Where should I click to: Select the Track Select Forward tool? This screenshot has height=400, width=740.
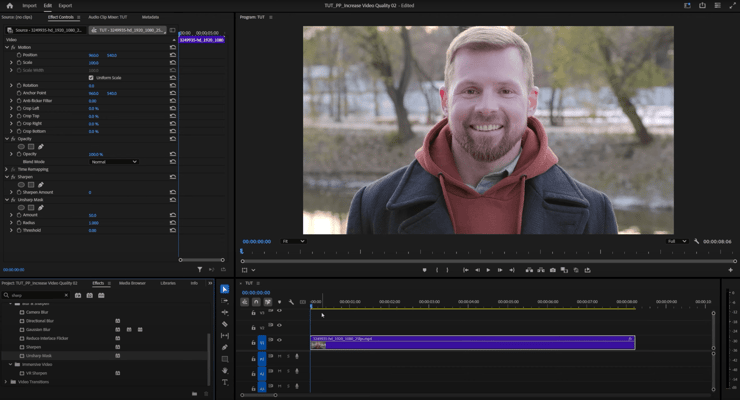click(225, 301)
